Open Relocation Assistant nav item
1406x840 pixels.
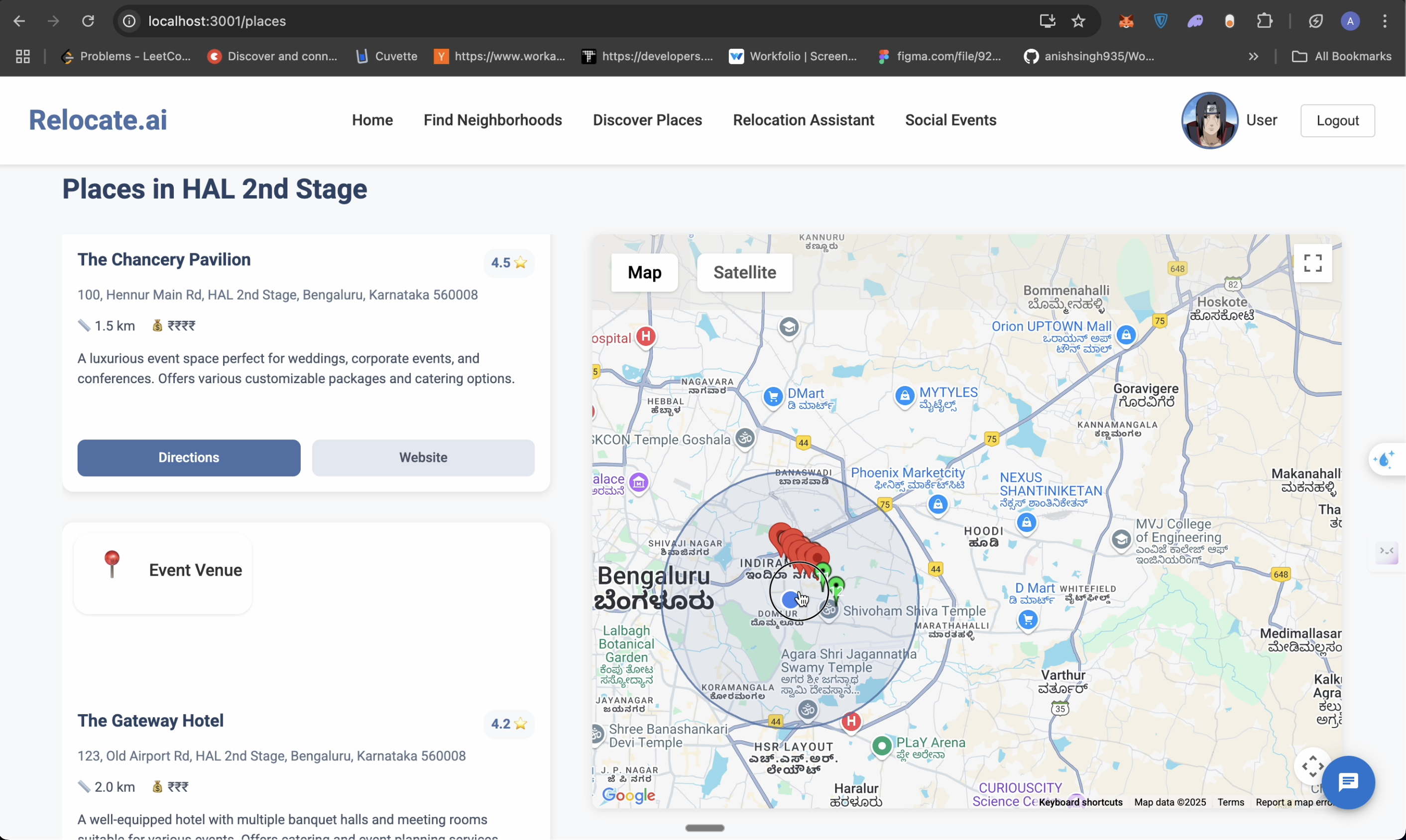click(804, 120)
